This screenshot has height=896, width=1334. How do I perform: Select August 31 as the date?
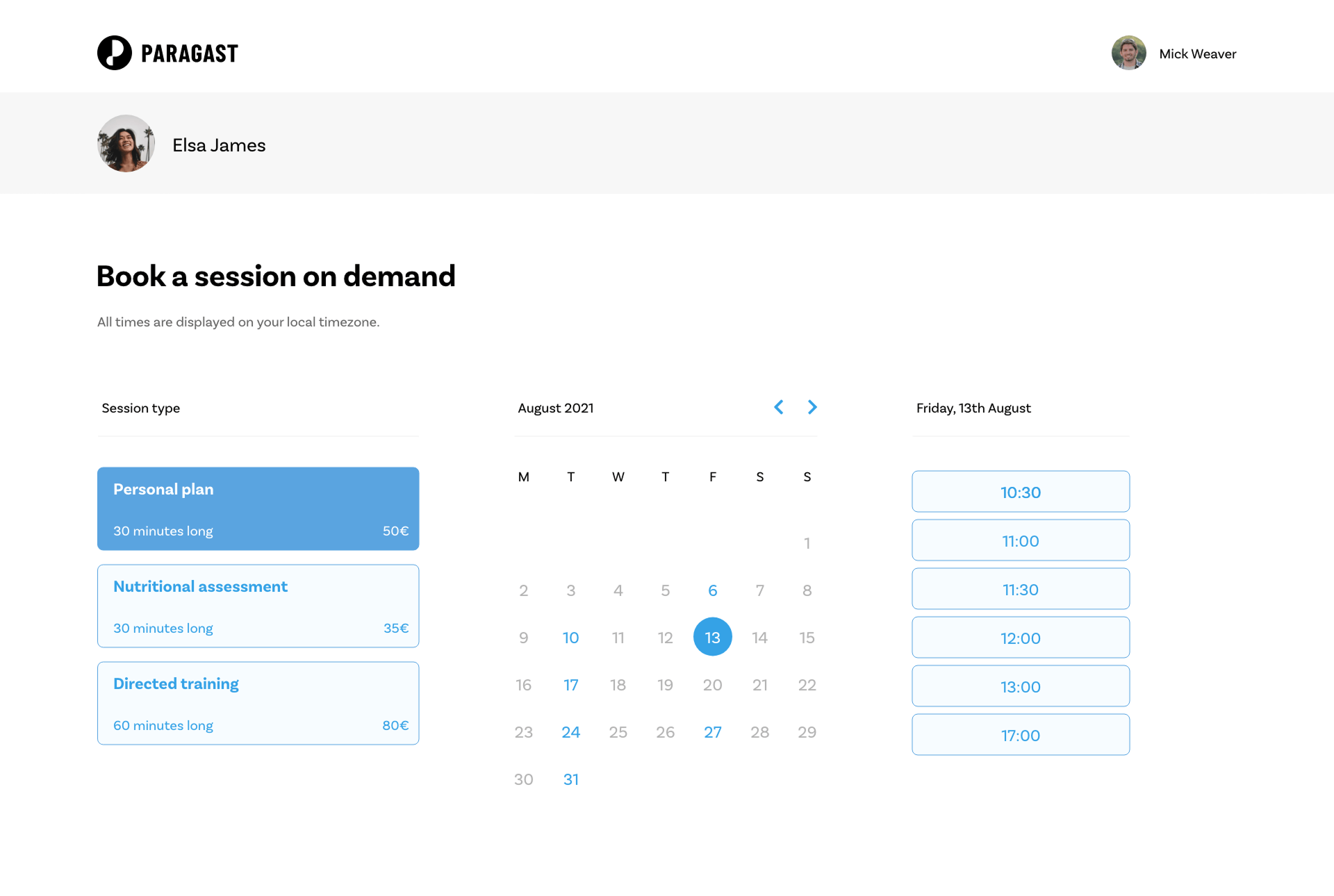click(570, 779)
